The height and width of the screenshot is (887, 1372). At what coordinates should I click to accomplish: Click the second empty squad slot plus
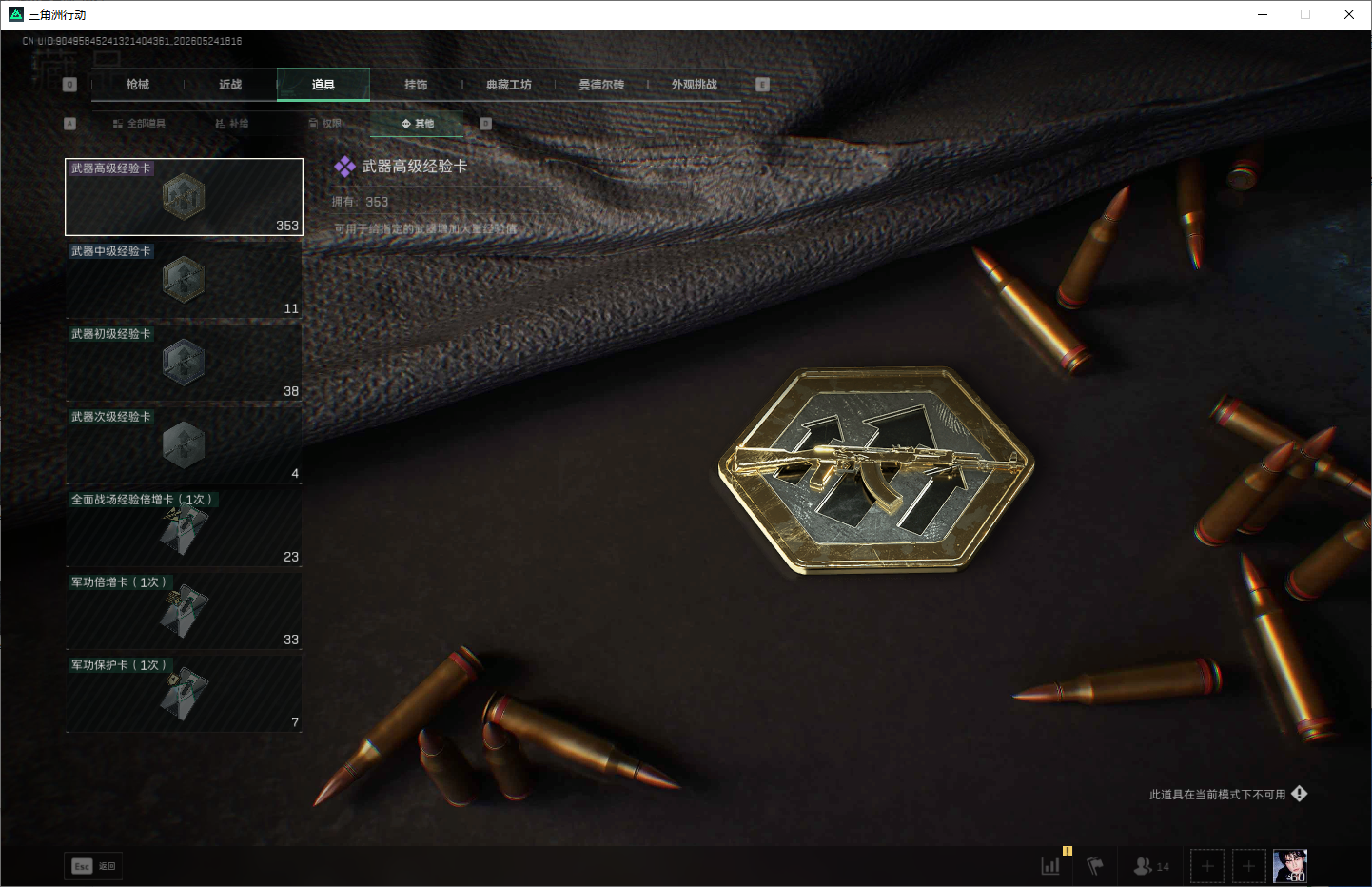pos(1249,866)
